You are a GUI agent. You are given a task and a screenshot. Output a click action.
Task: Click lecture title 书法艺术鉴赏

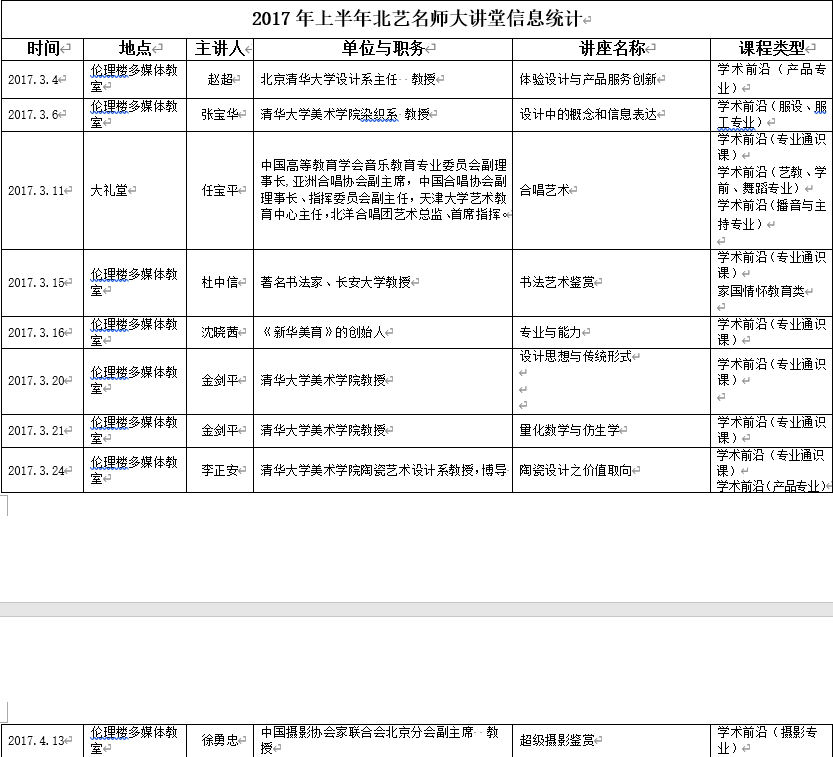(556, 283)
